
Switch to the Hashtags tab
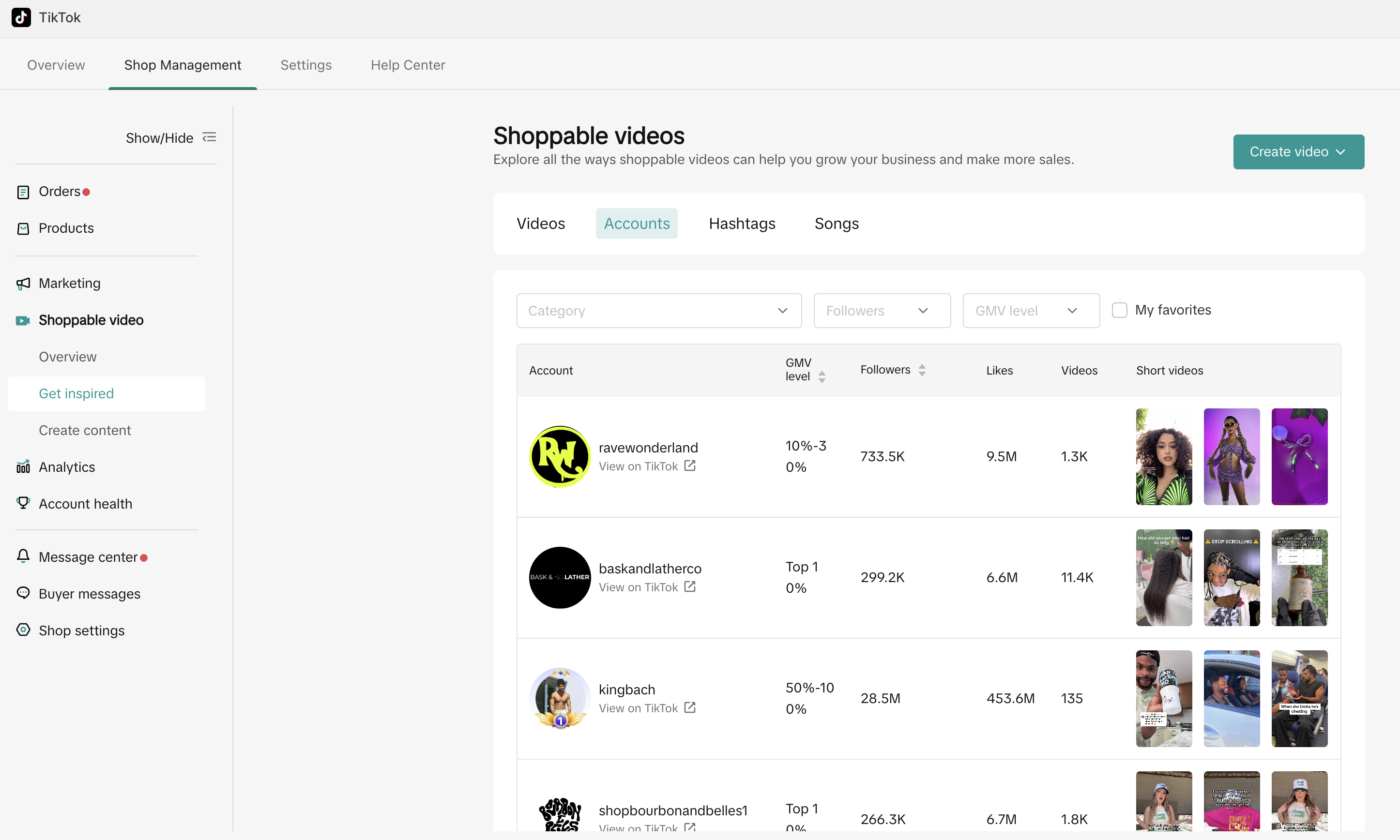click(x=742, y=224)
